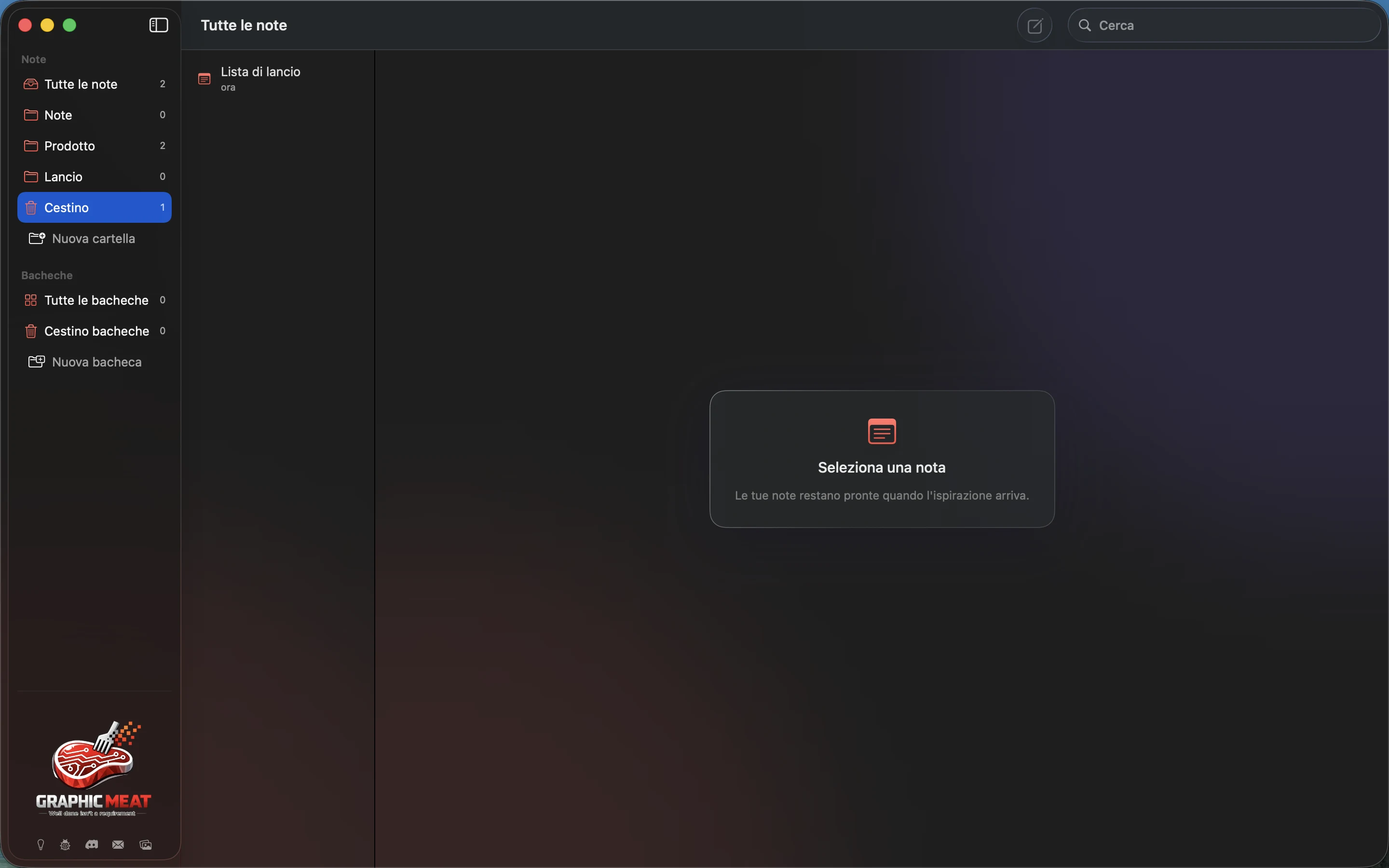Select Tutte le note in sidebar

[95, 84]
